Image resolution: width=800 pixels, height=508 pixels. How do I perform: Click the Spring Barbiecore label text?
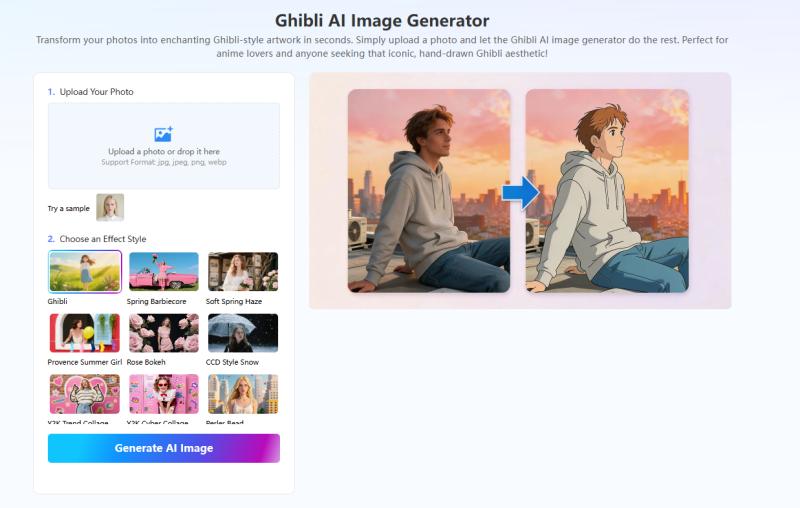tap(157, 301)
